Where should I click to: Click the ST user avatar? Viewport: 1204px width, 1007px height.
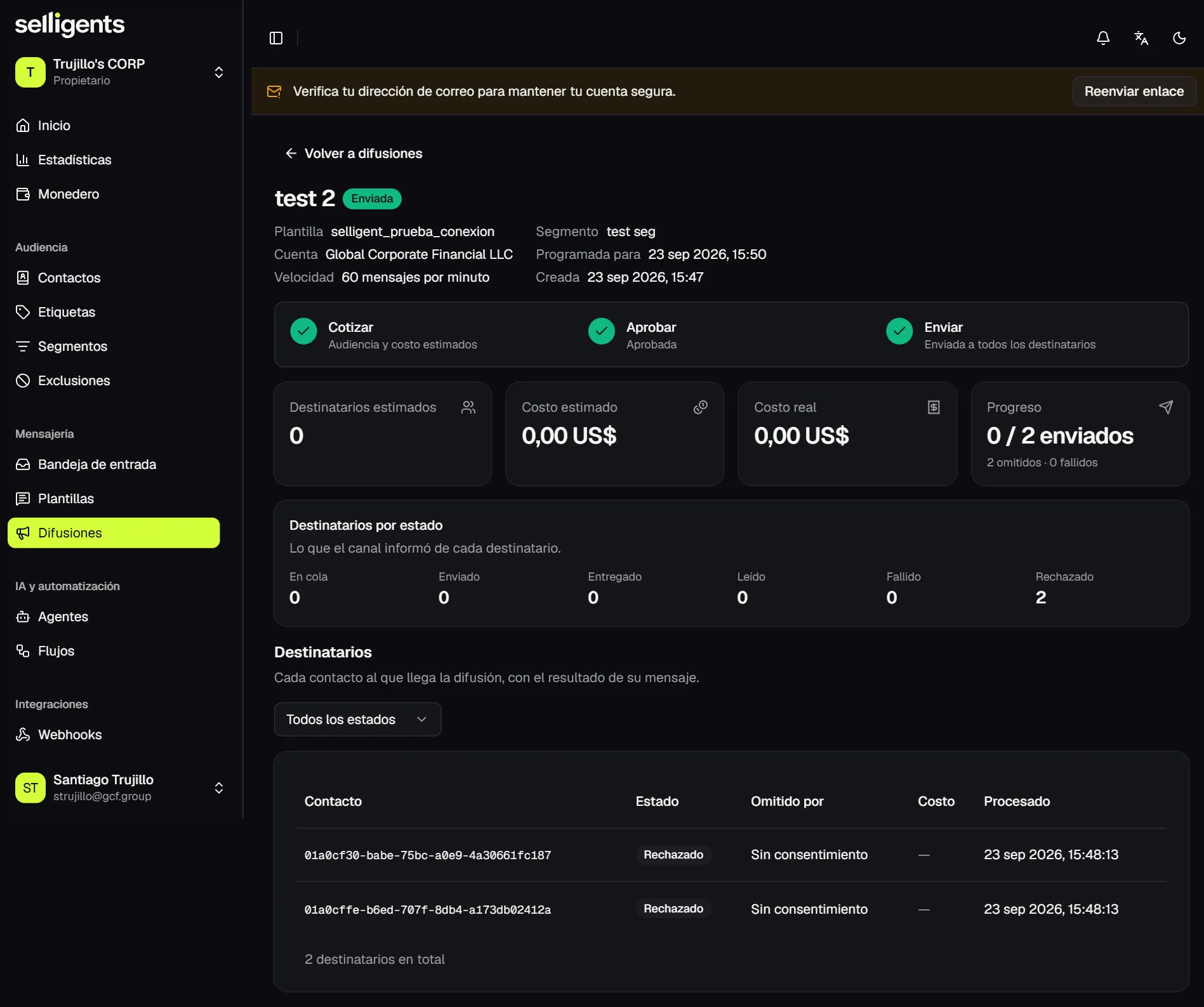click(30, 787)
